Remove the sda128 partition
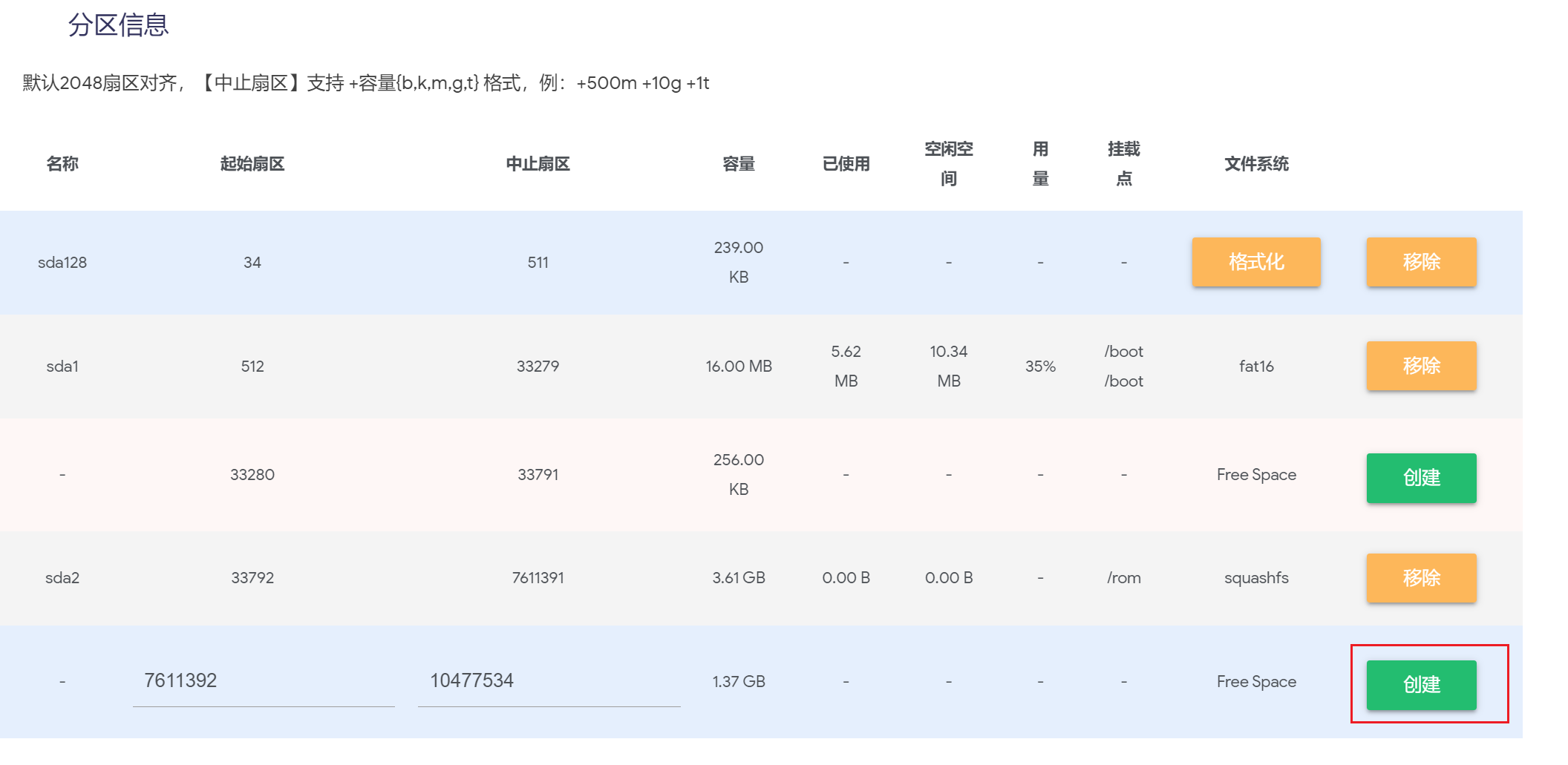The width and height of the screenshot is (1568, 765). (1421, 262)
